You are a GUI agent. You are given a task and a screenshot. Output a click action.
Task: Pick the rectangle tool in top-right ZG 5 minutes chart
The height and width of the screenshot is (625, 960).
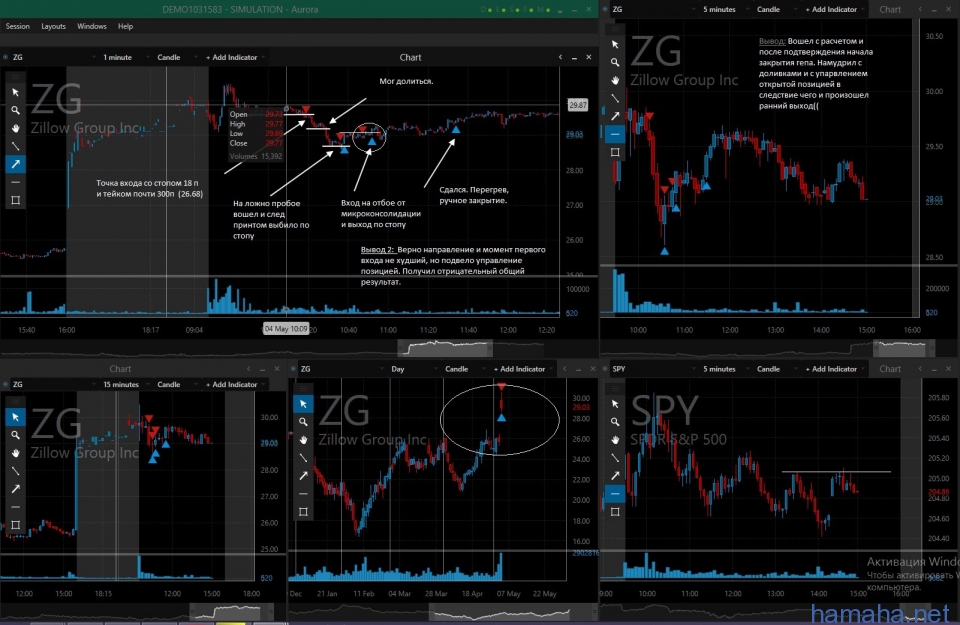tap(615, 152)
